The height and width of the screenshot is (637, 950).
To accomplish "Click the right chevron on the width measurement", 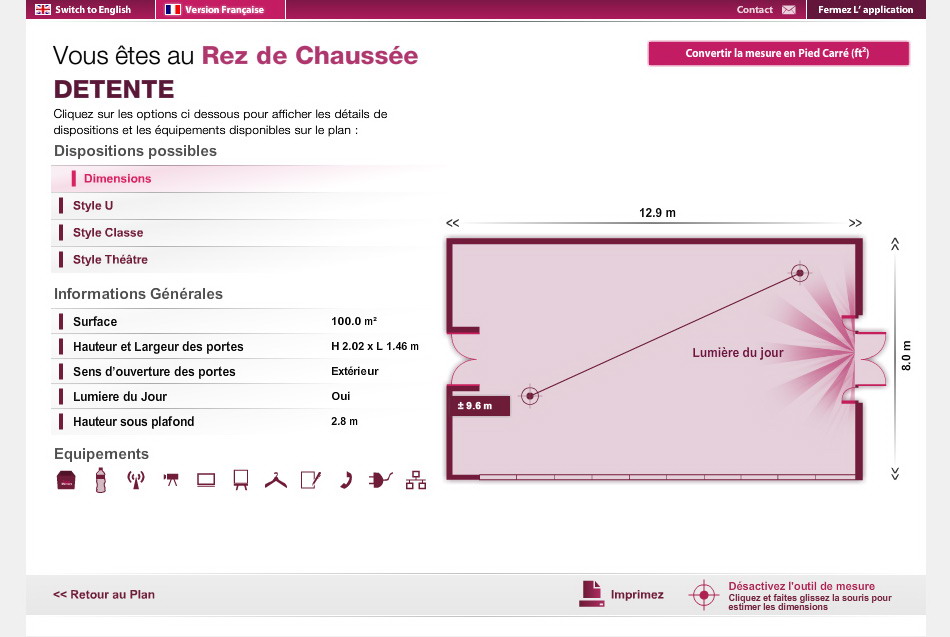I will tap(856, 222).
